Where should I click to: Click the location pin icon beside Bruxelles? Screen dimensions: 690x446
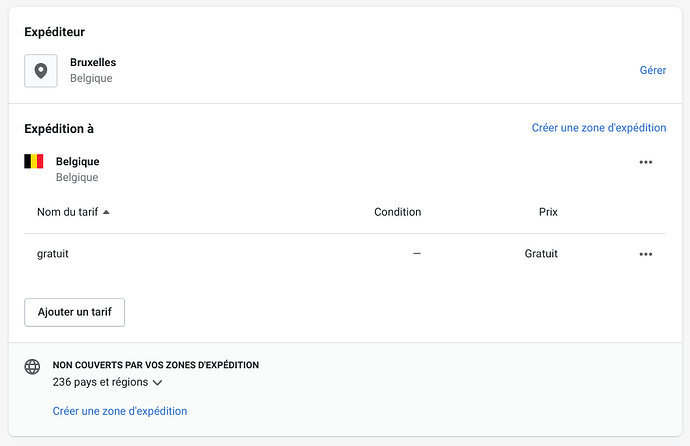click(41, 71)
